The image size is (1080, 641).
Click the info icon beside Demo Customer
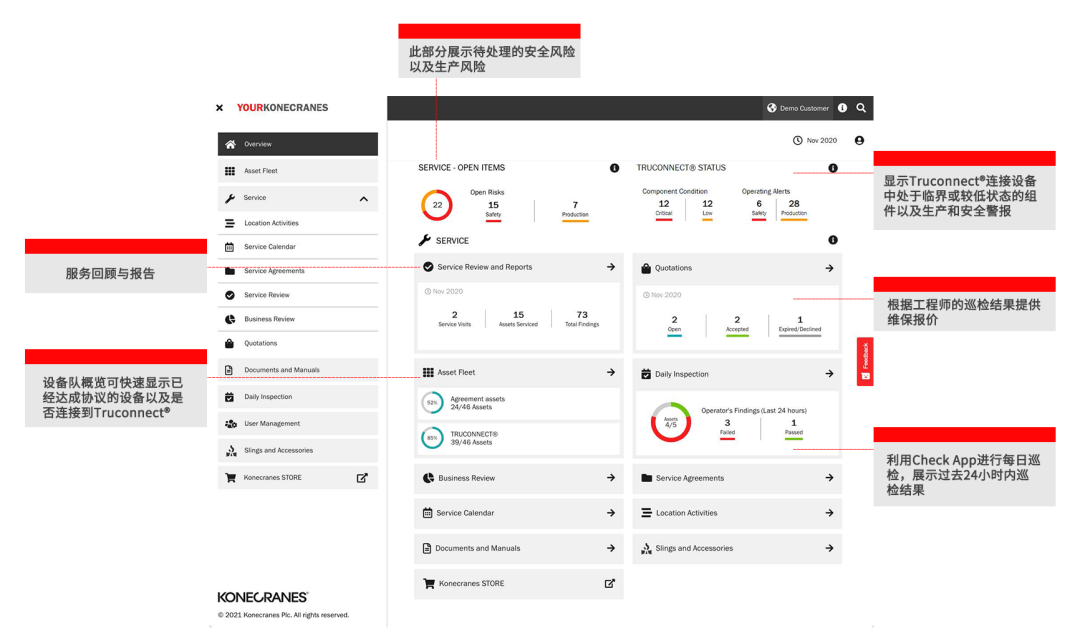pos(842,108)
